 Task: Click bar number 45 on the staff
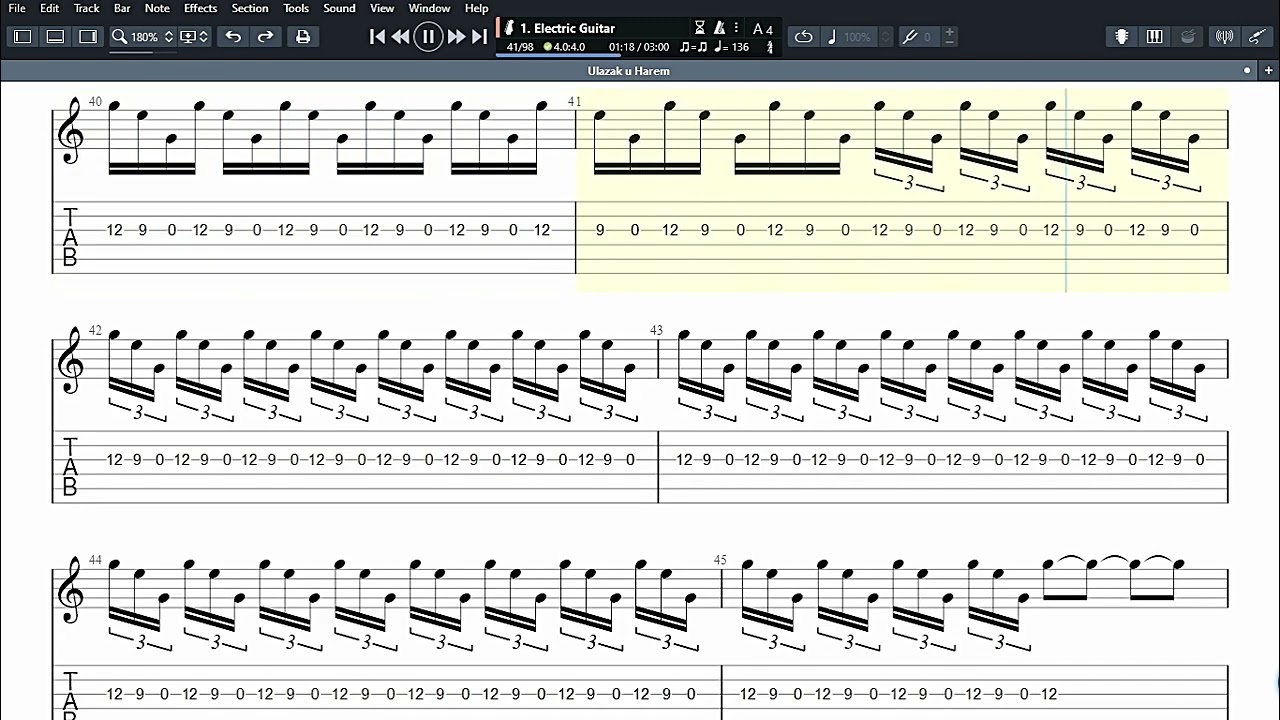(x=720, y=560)
